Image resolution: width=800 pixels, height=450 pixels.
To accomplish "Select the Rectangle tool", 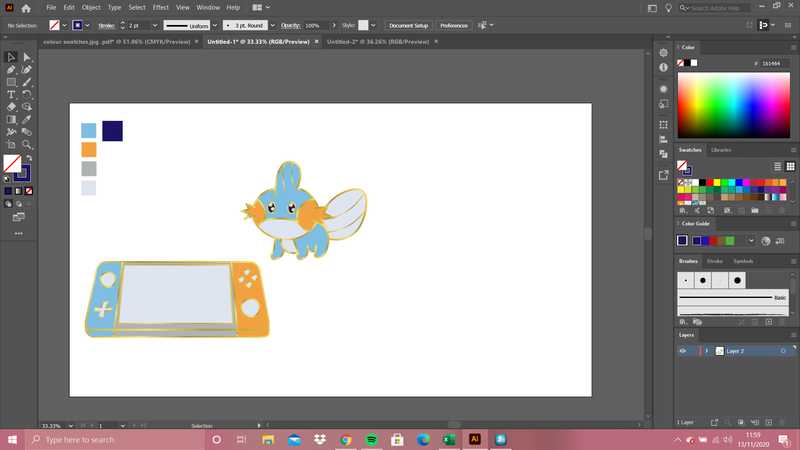I will coord(11,82).
